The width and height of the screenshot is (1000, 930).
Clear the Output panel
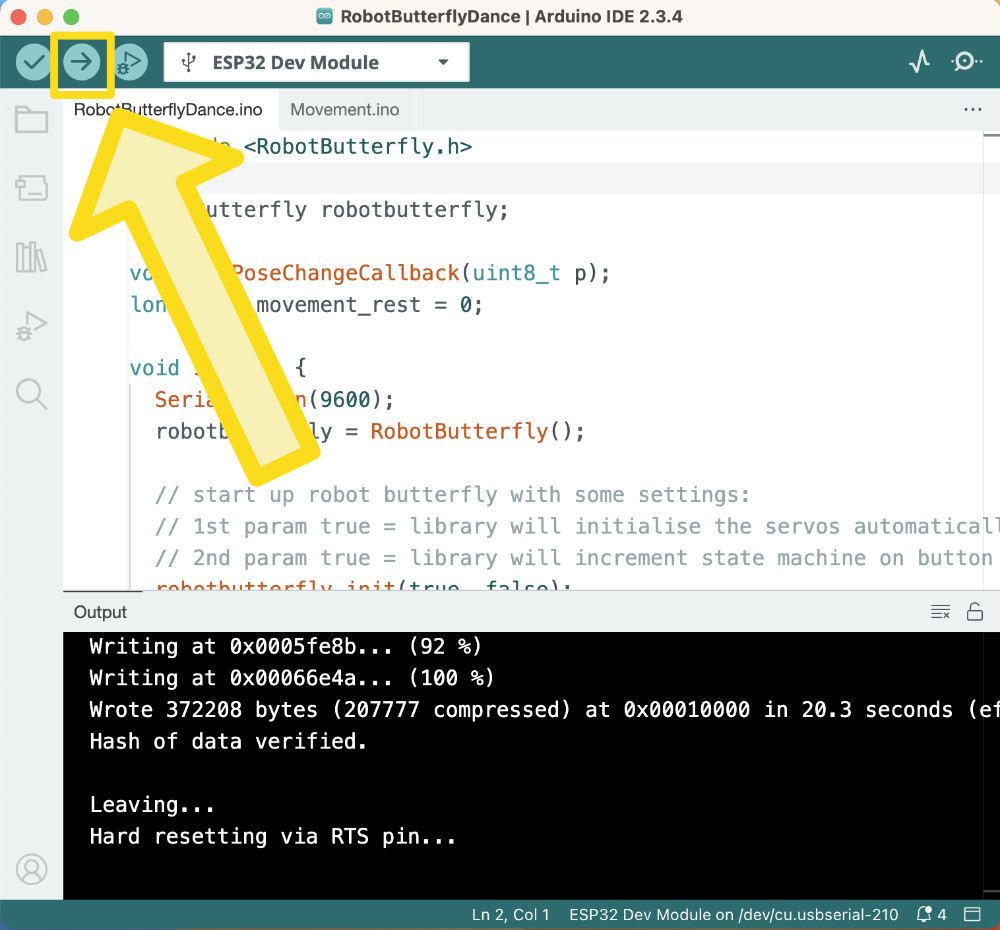940,612
